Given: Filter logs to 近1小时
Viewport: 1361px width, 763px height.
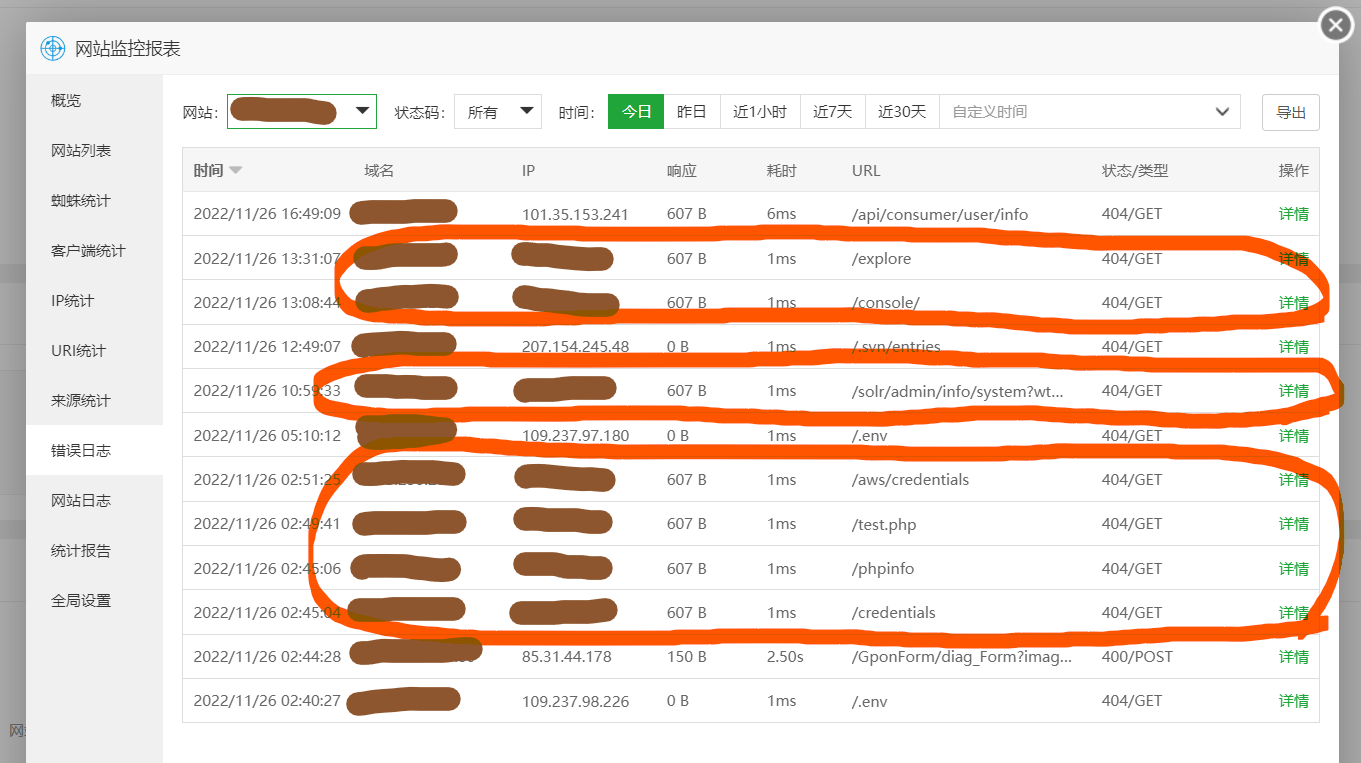Looking at the screenshot, I should tap(760, 112).
